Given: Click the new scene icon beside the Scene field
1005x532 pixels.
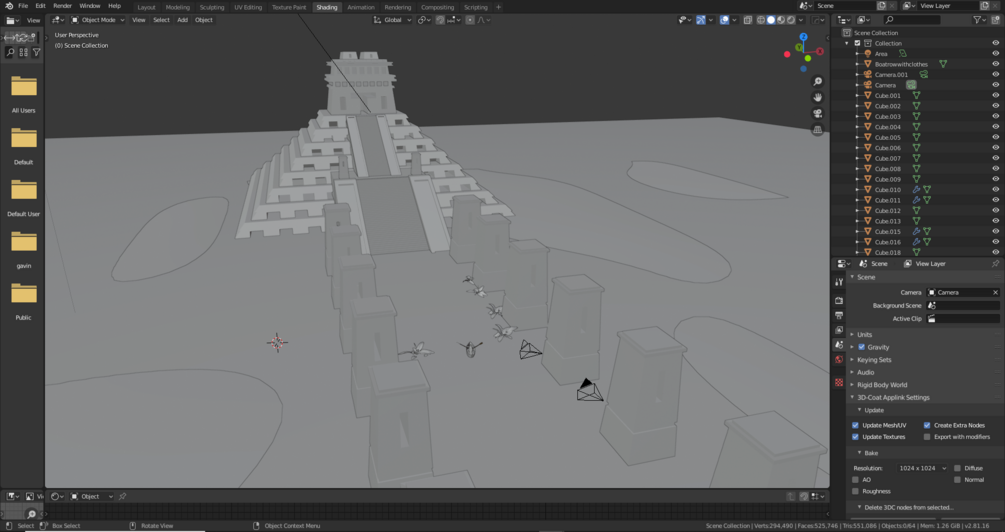Looking at the screenshot, I should tap(881, 6).
